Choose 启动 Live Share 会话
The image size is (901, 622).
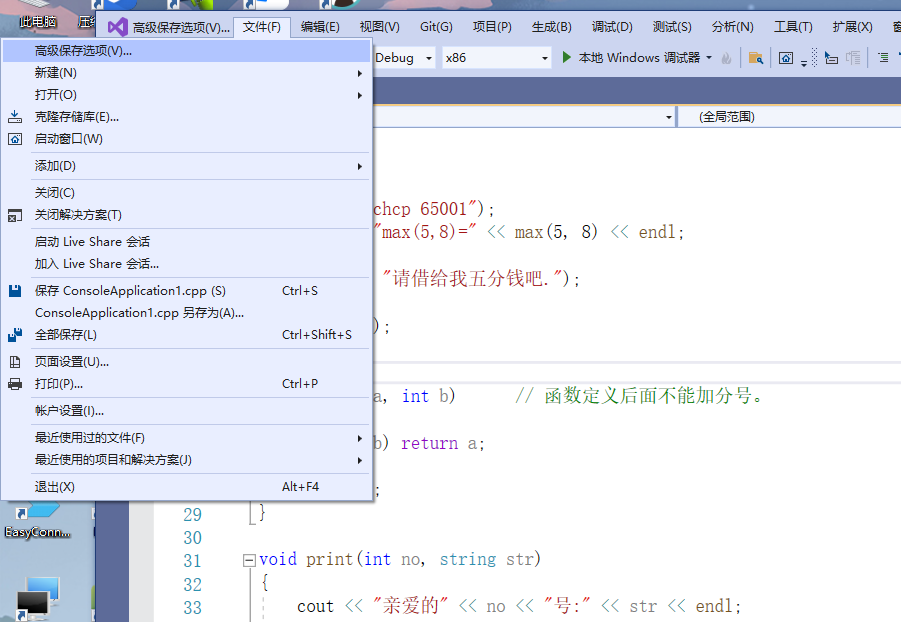click(186, 241)
